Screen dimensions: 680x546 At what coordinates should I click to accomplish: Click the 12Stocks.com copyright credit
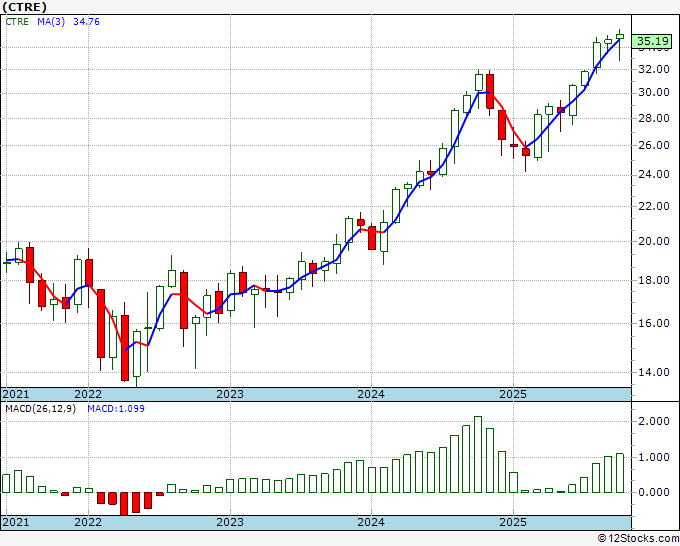pyautogui.click(x=638, y=538)
